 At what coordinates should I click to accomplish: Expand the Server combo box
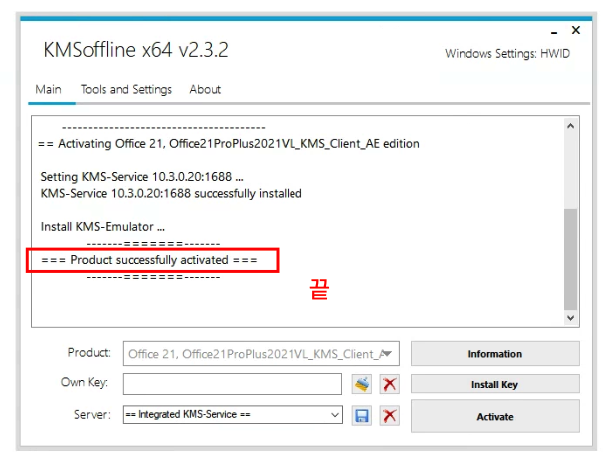coord(233,415)
